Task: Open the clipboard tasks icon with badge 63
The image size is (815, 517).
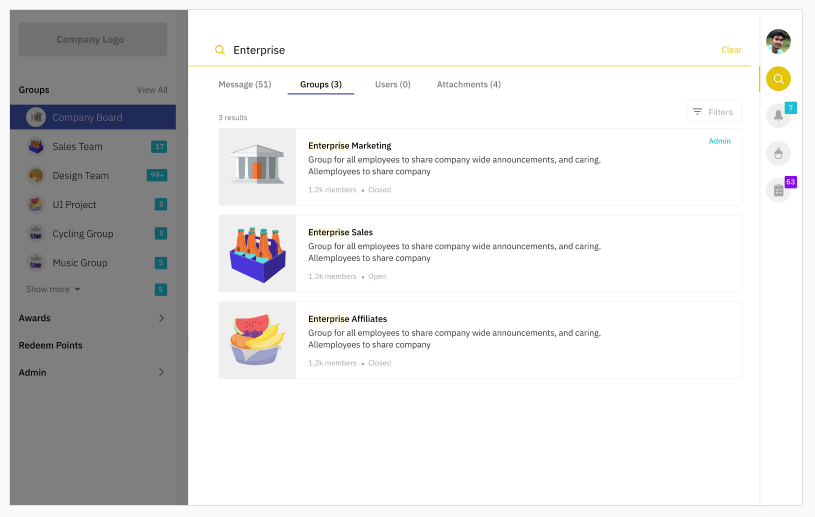Action: click(x=778, y=190)
